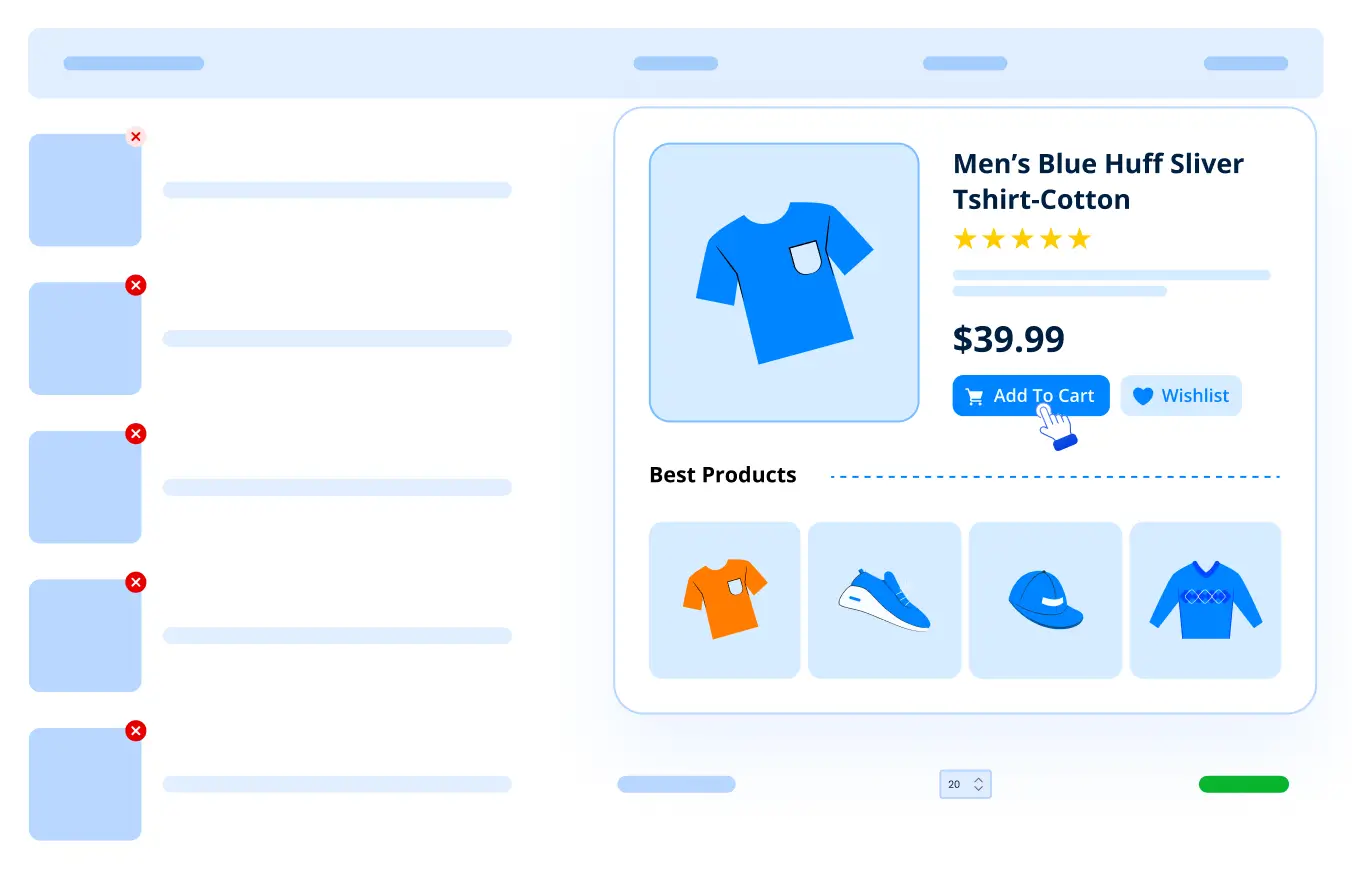1352x880 pixels.
Task: Remove the third list item via red X
Action: point(136,434)
